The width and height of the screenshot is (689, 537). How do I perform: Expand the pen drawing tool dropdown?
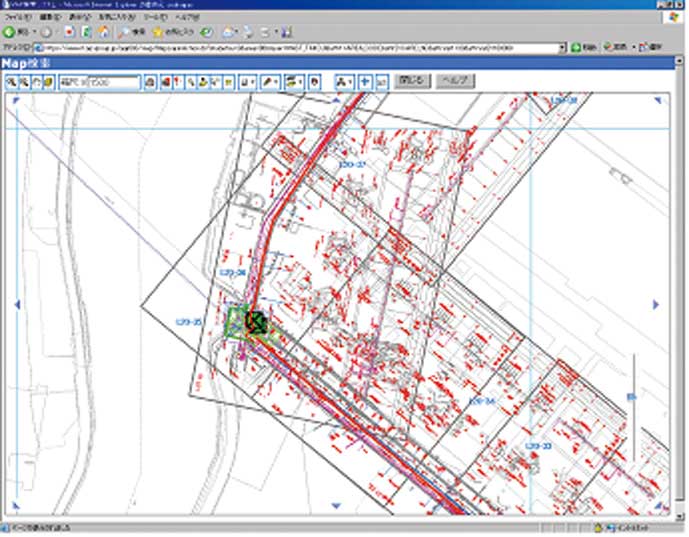point(276,82)
